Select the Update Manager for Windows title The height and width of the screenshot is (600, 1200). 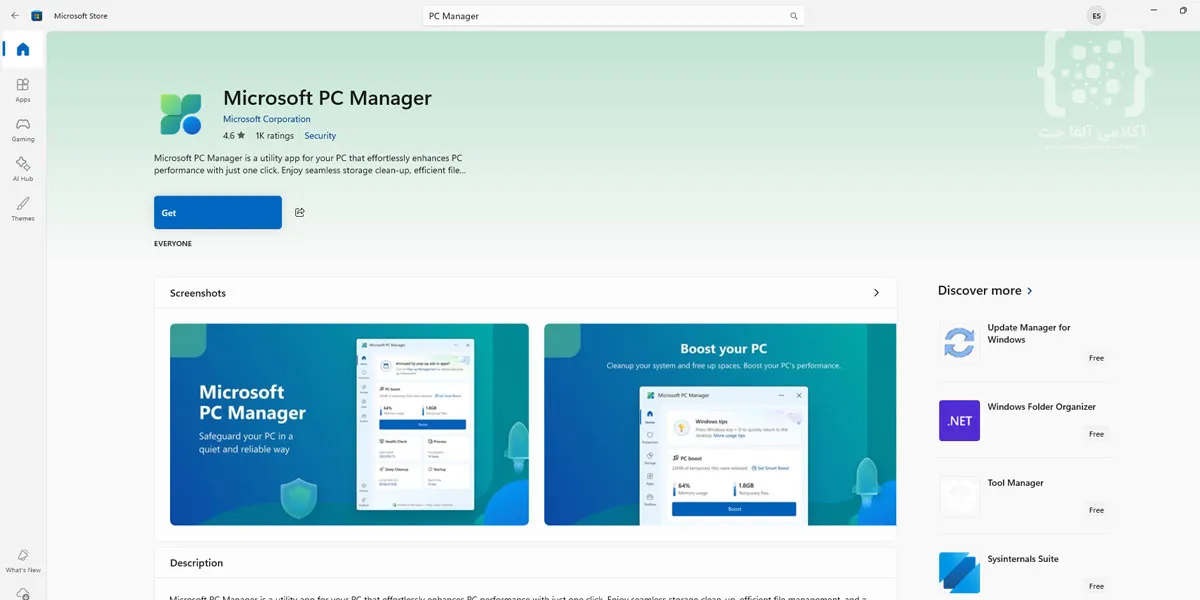click(x=1029, y=333)
